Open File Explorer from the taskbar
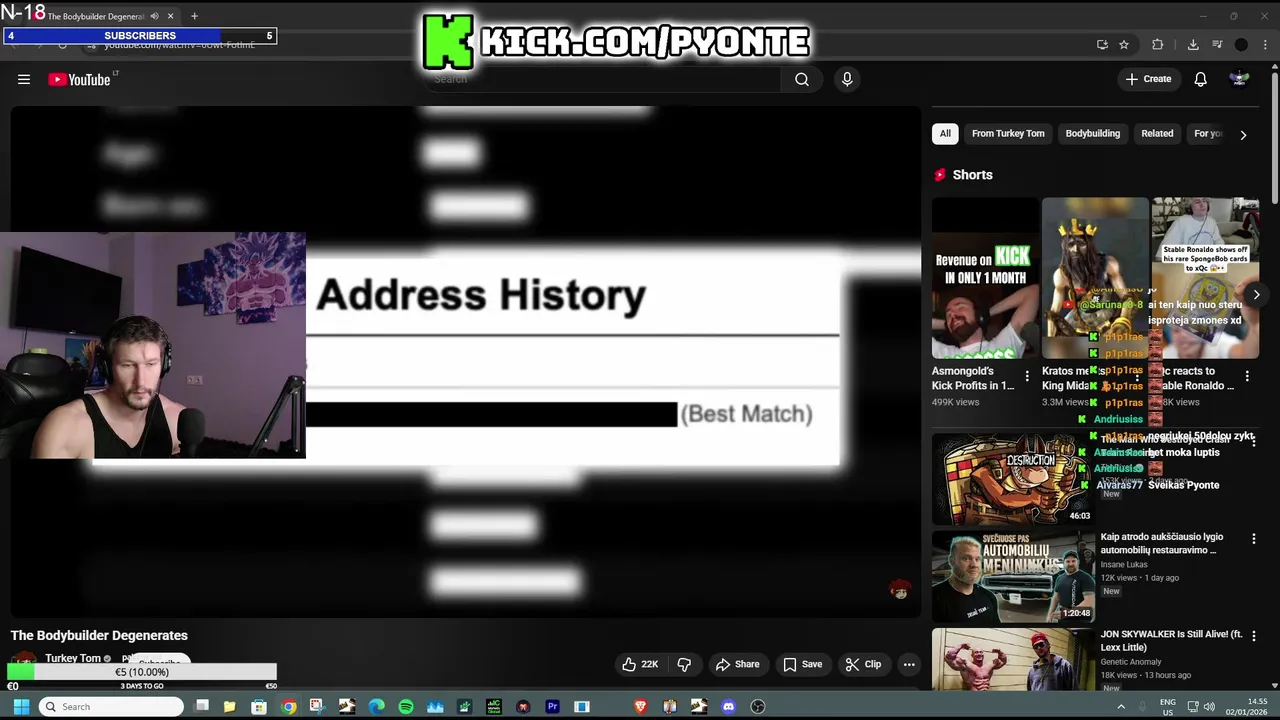The image size is (1280, 720). [229, 706]
